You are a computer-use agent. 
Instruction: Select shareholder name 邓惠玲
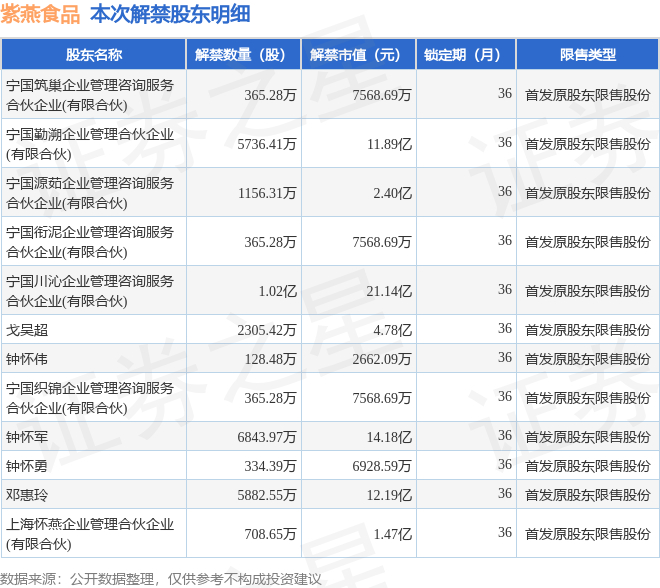pos(27,495)
